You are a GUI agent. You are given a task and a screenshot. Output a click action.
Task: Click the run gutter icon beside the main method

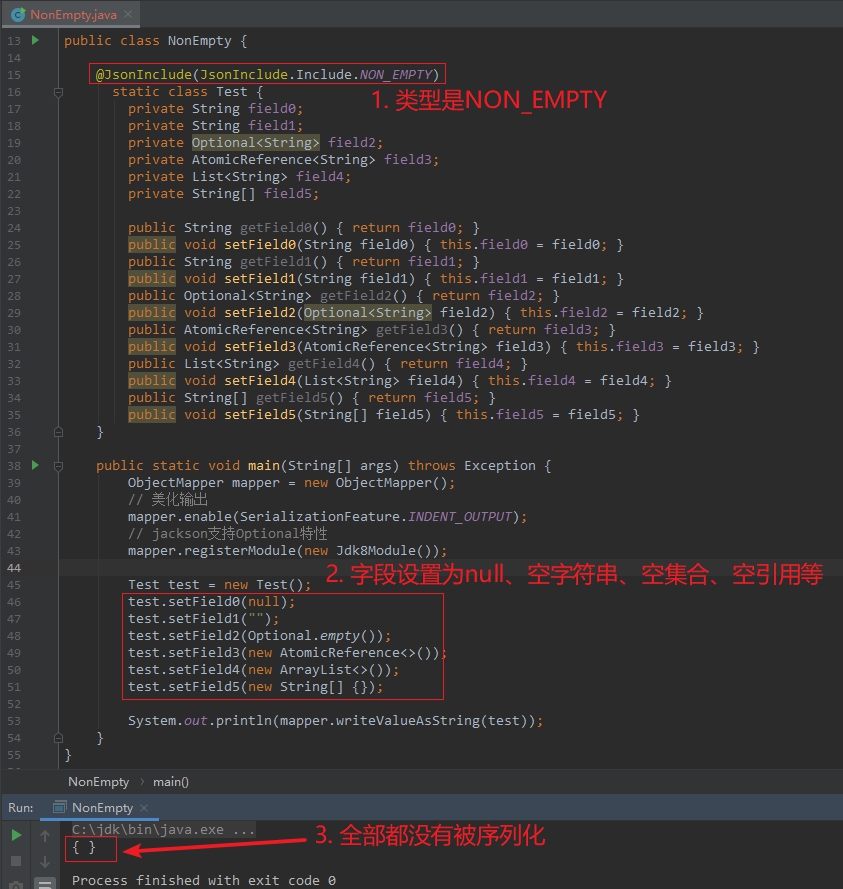tap(35, 465)
